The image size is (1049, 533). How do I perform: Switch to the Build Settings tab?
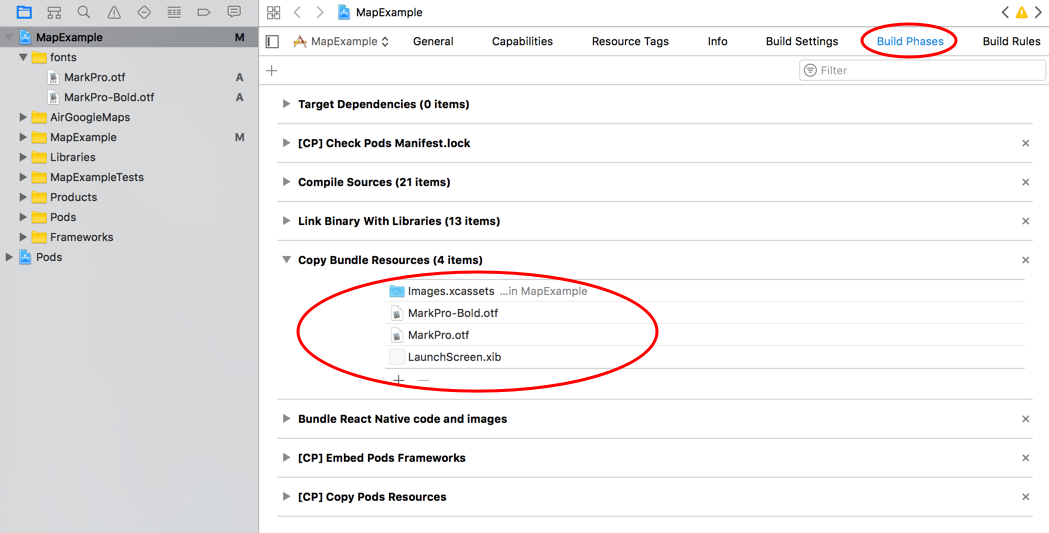[x=801, y=41]
